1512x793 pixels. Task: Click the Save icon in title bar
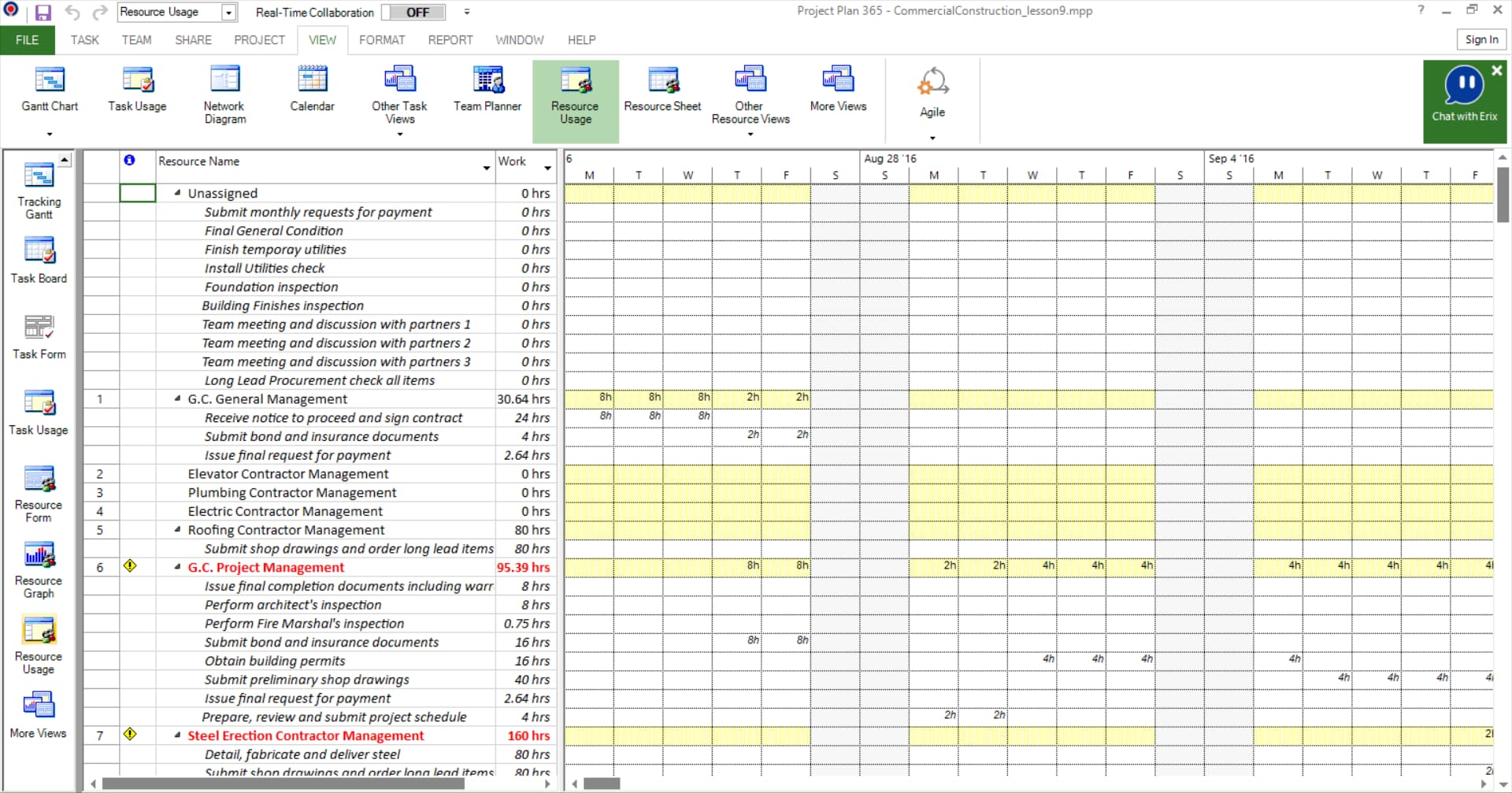43,13
